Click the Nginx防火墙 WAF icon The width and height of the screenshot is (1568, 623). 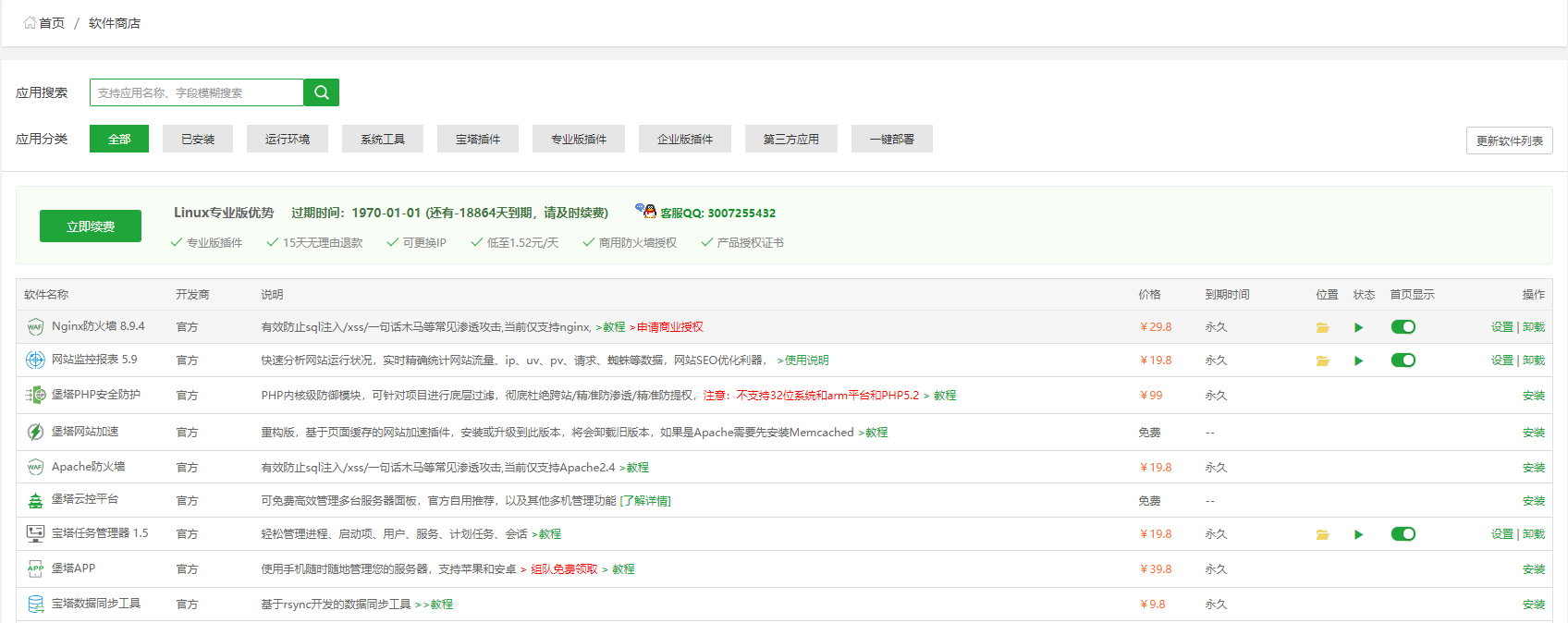pyautogui.click(x=35, y=327)
